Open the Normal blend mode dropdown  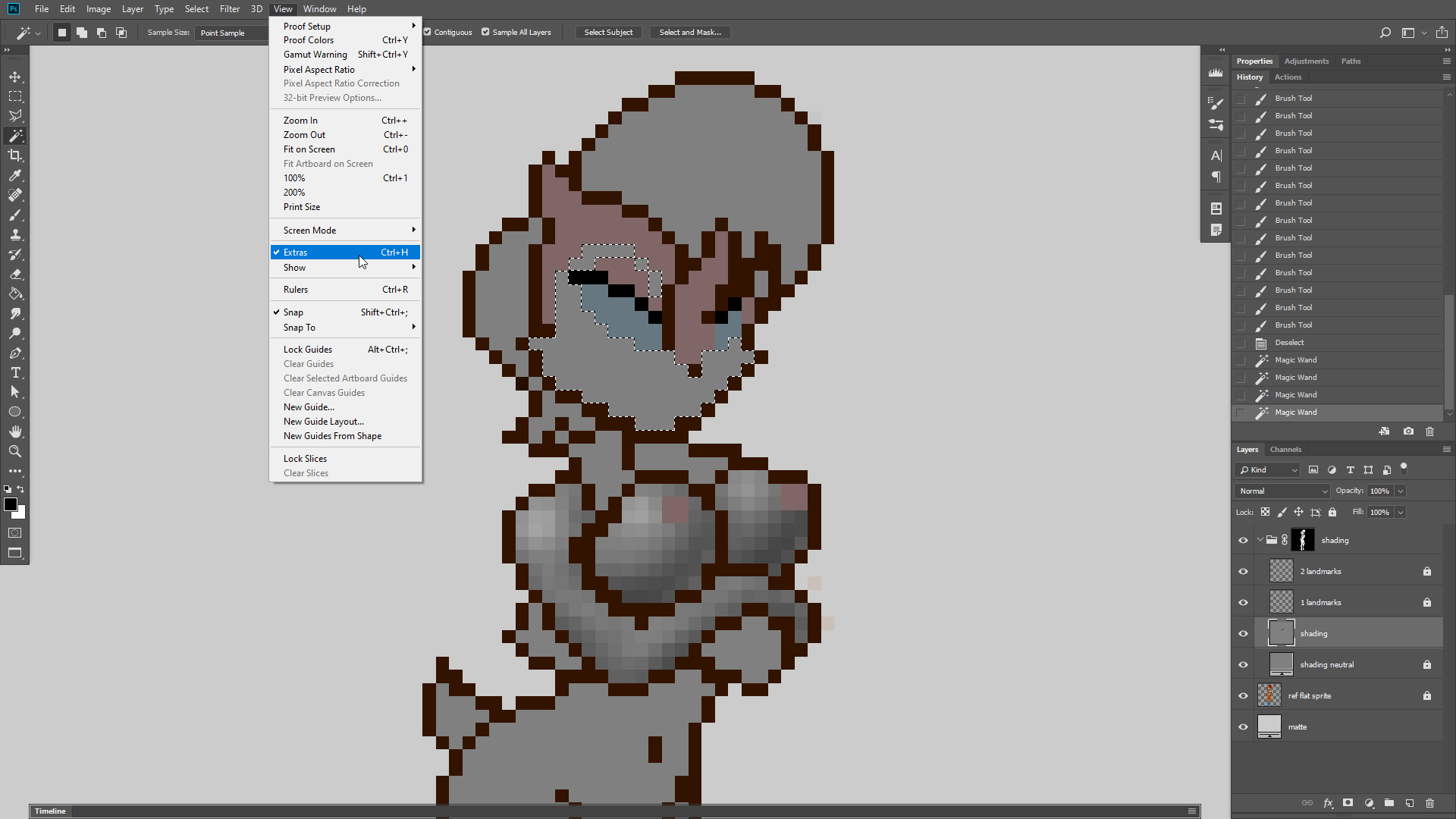click(x=1282, y=491)
